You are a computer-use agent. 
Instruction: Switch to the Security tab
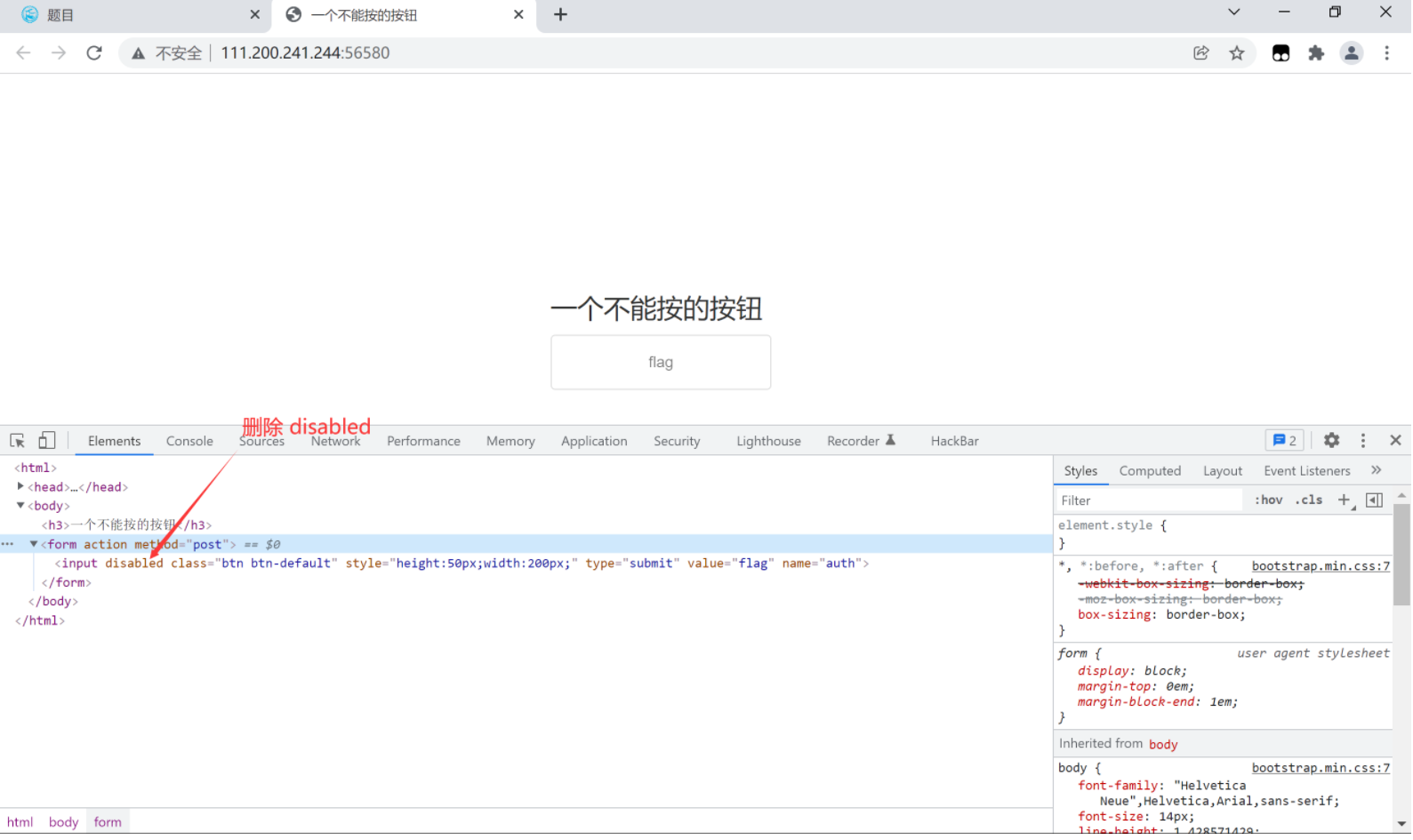click(677, 441)
